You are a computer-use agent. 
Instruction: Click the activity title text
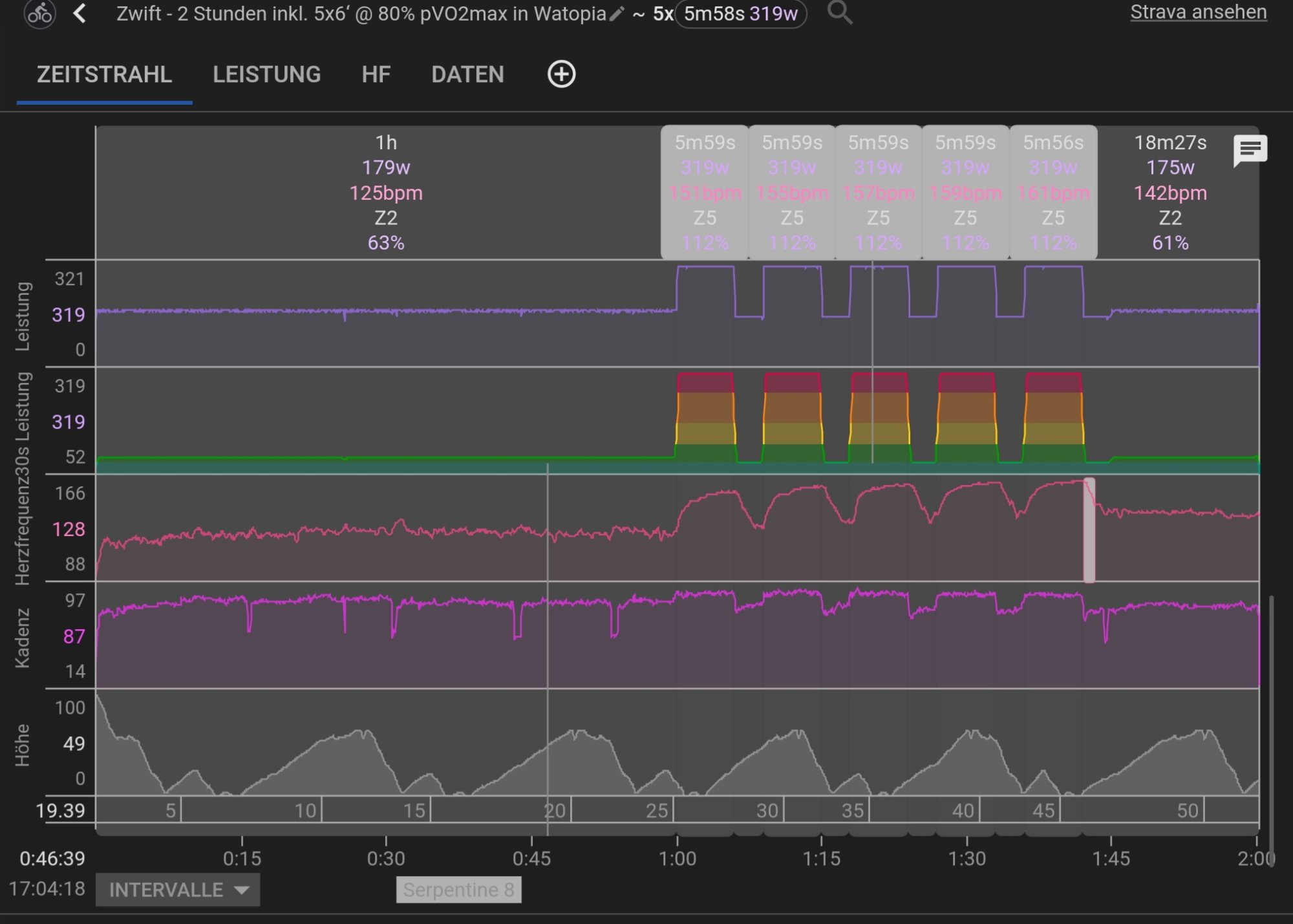[361, 14]
